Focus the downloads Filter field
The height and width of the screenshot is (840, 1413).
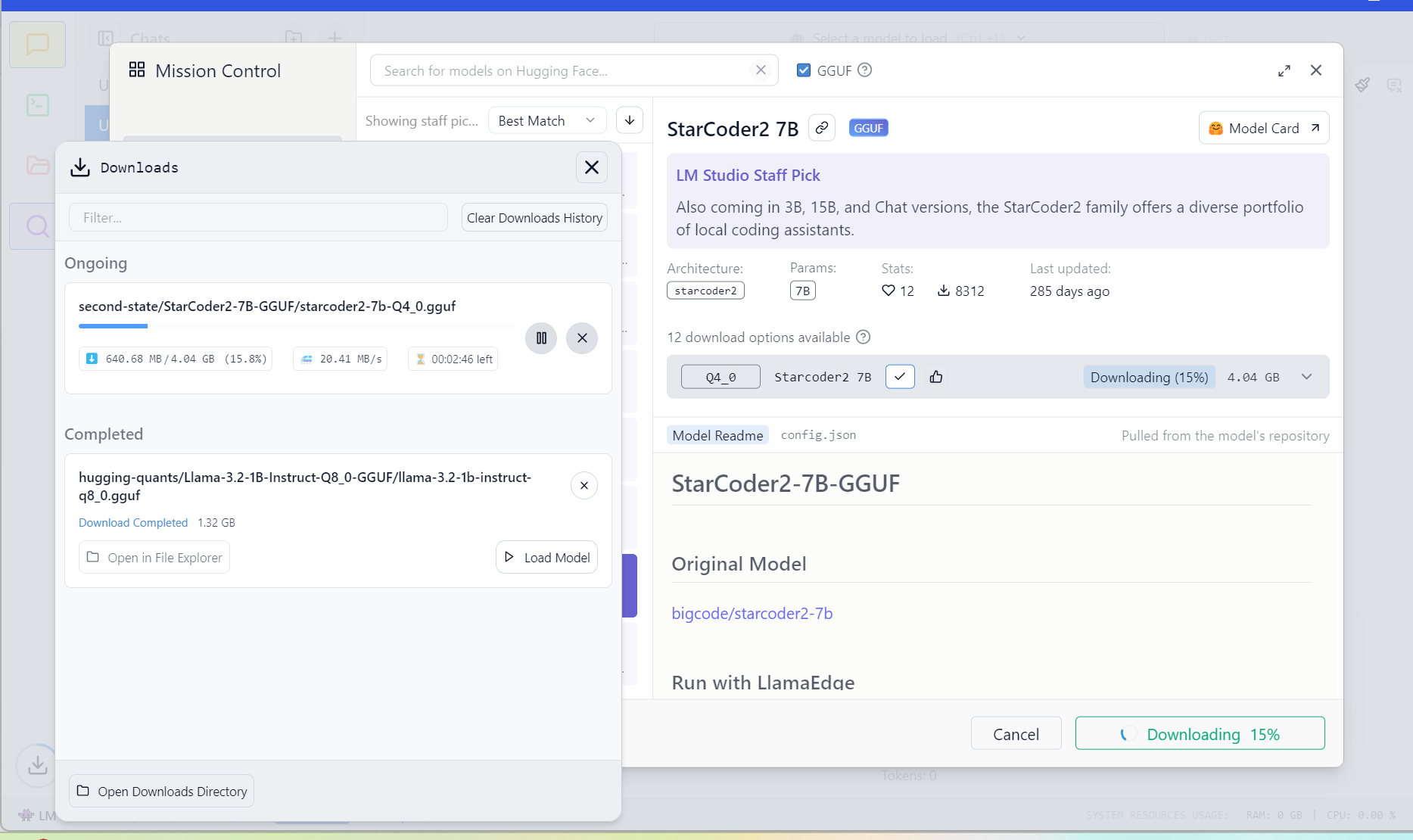(258, 218)
